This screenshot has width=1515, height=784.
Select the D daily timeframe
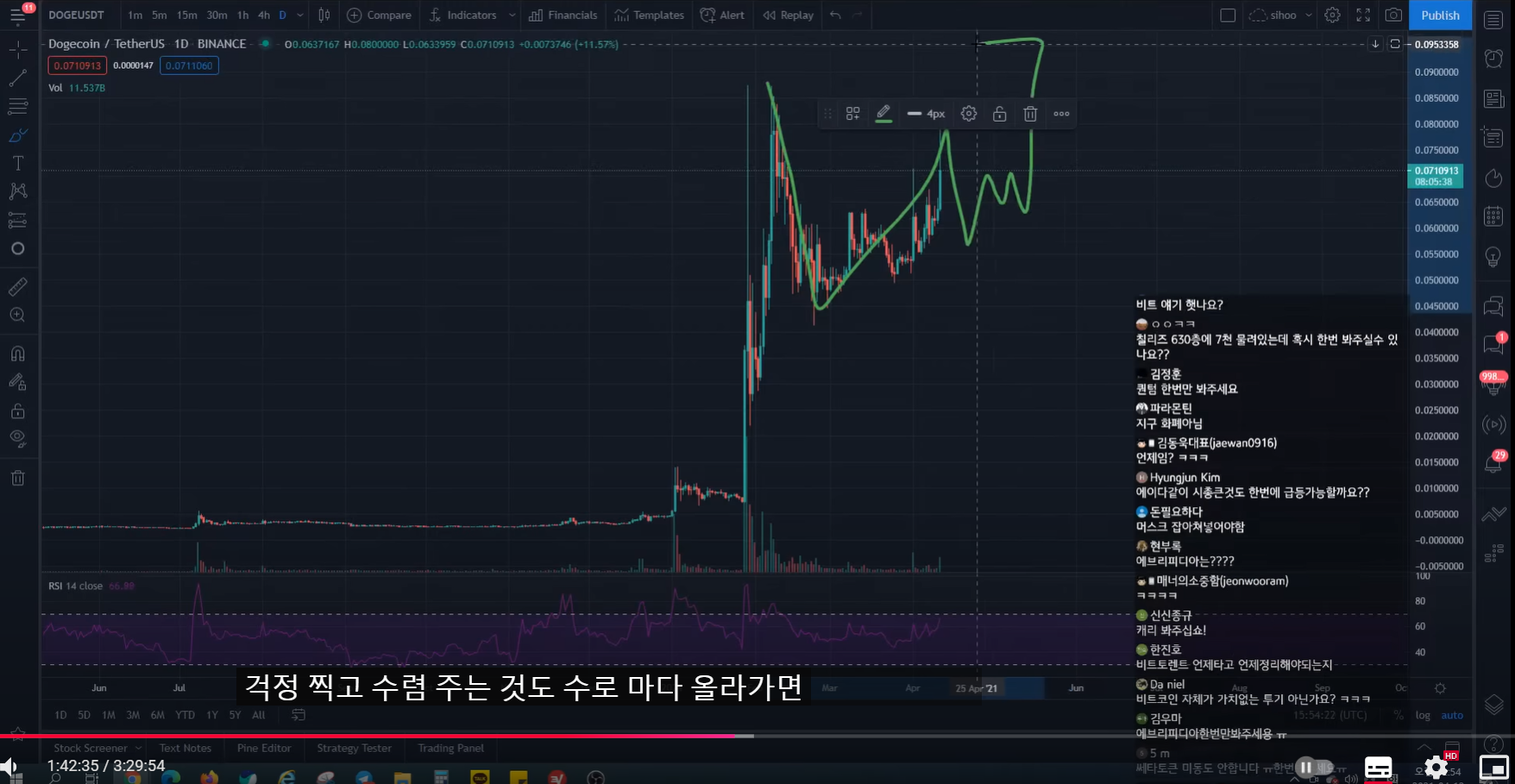(x=282, y=15)
